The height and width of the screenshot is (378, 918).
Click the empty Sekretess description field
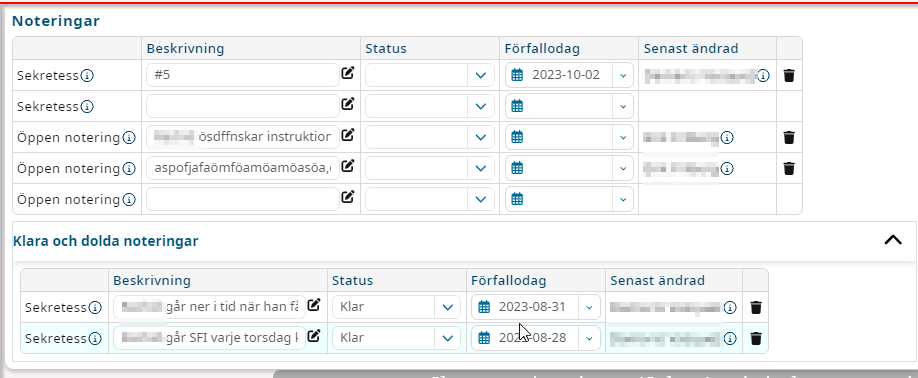[x=243, y=106]
